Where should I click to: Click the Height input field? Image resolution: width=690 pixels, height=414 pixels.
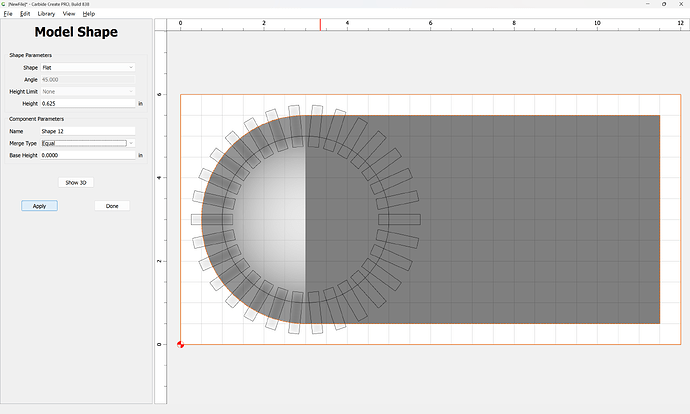tap(87, 103)
